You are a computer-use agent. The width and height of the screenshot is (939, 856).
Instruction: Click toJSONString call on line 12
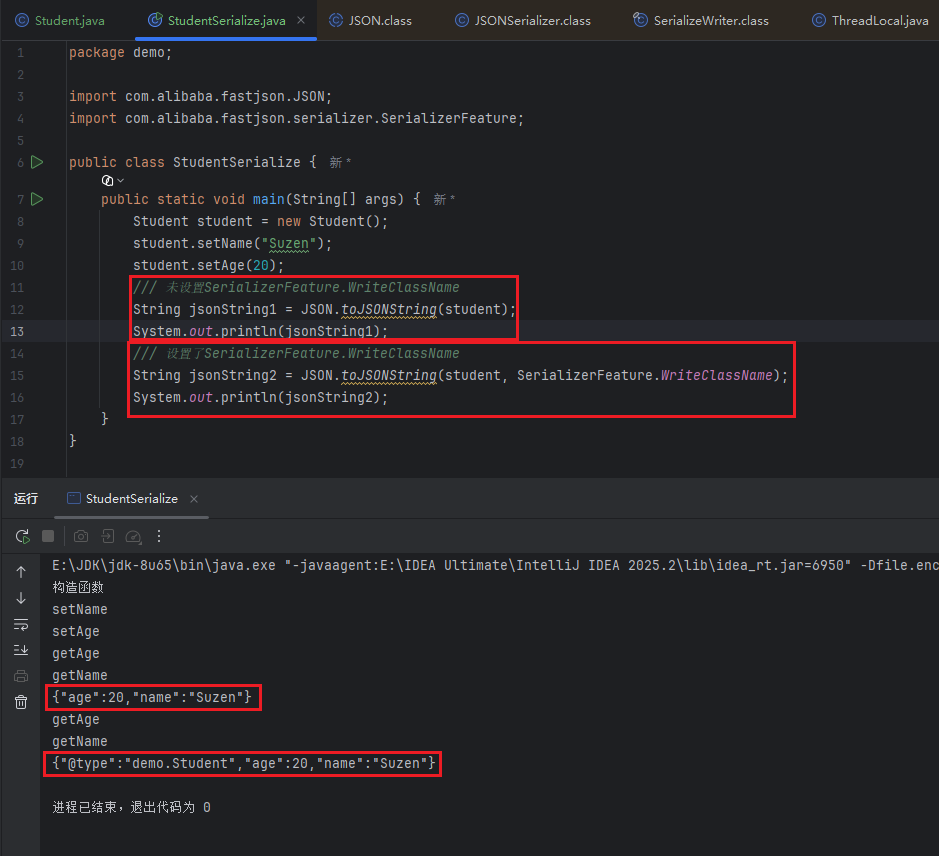[x=389, y=310]
